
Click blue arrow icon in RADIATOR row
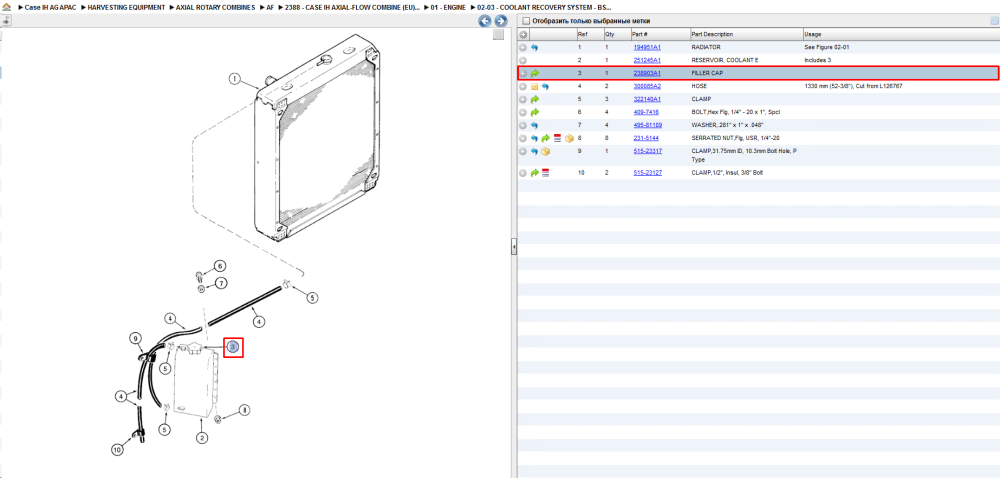tap(534, 47)
